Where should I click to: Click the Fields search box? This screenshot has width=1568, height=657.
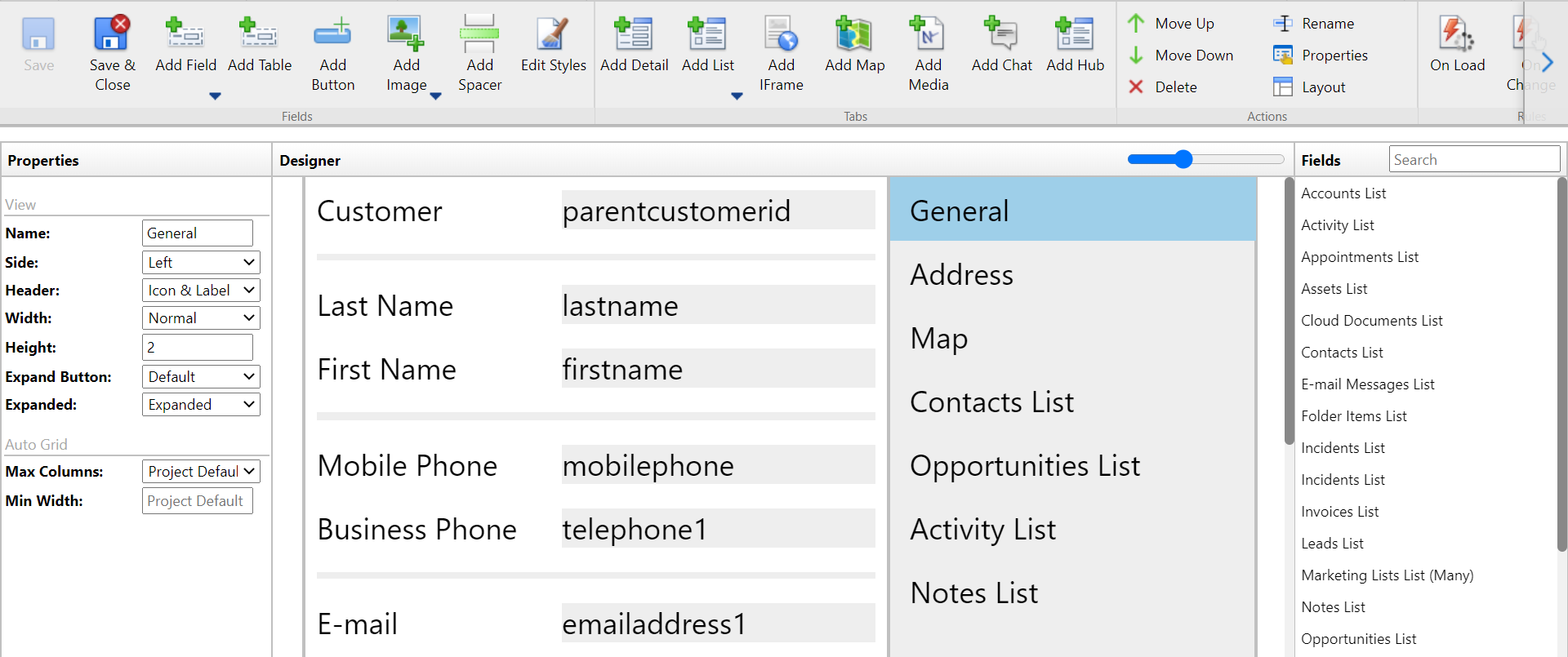(x=1473, y=160)
